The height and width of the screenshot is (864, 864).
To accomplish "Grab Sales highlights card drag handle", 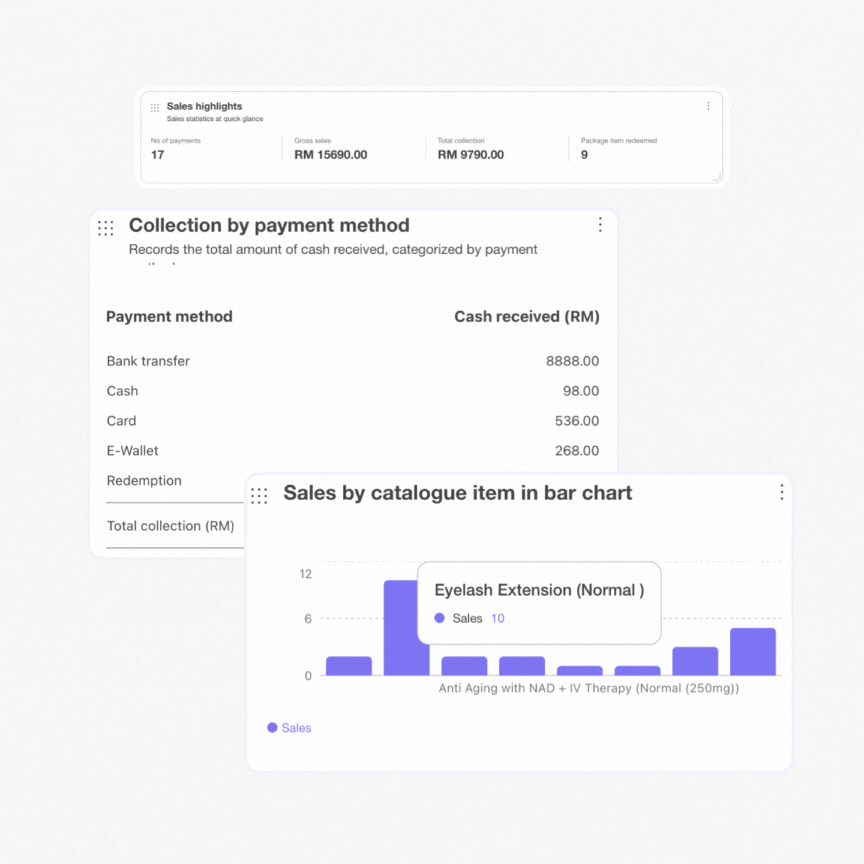I will pyautogui.click(x=155, y=107).
